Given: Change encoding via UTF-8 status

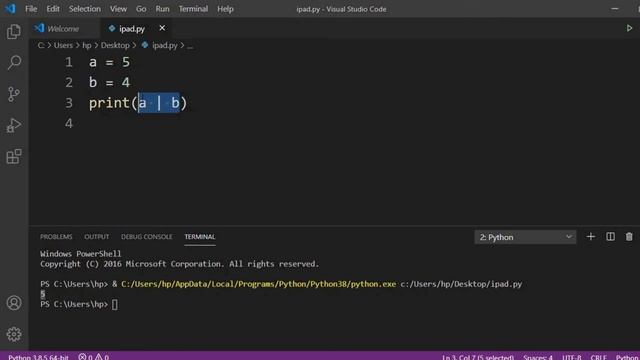Looking at the screenshot, I should point(571,357).
